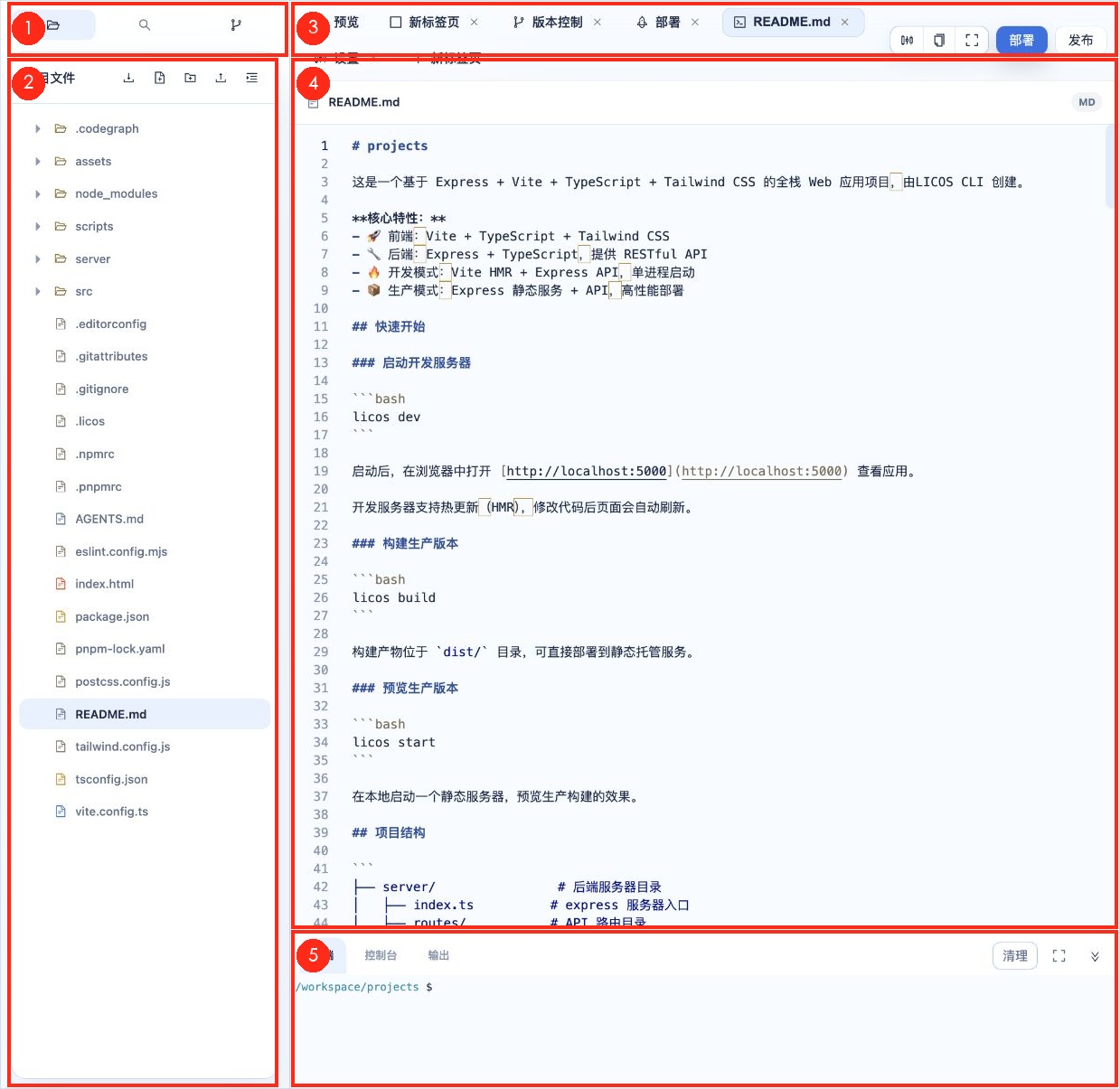Open the source control branch sidebar view
Screen dimensions: 1120x1089
[236, 25]
